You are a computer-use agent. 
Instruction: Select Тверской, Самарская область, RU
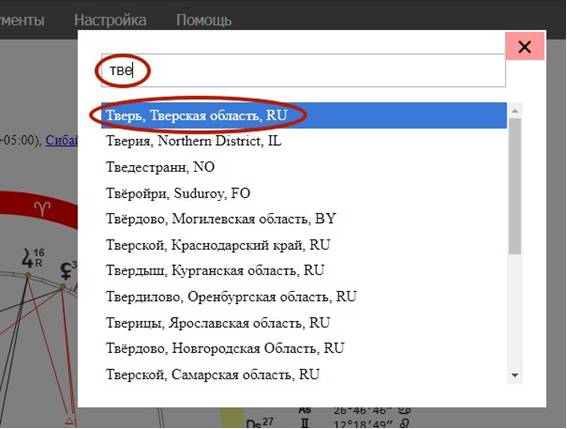(304, 374)
